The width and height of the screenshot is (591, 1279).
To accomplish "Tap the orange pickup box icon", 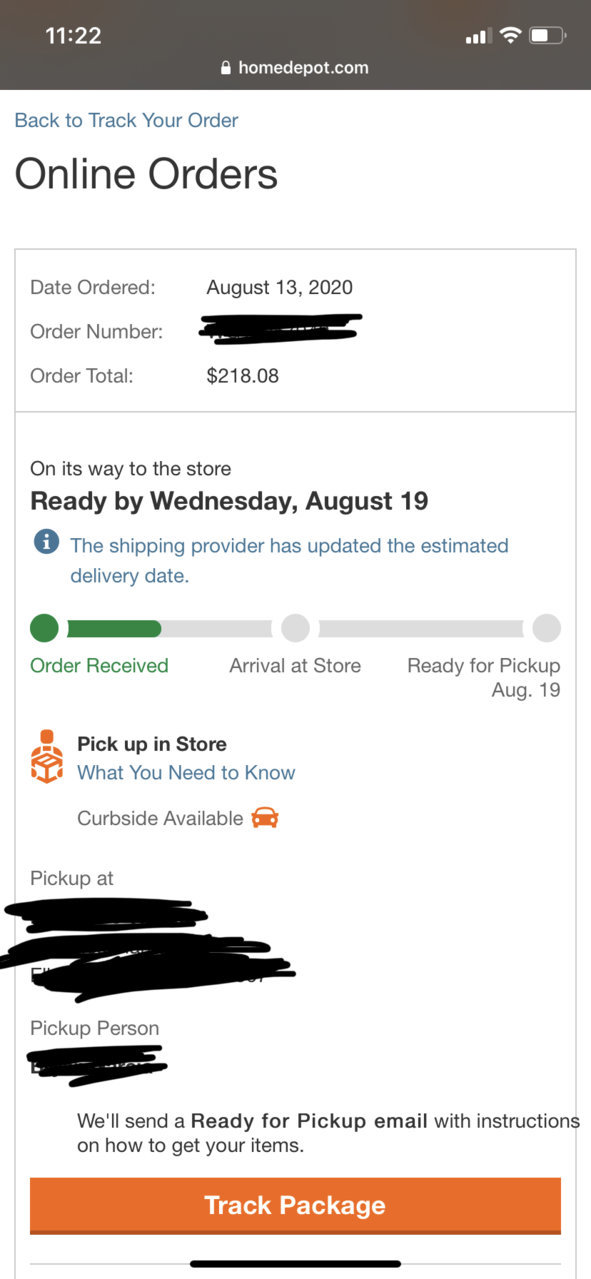I will point(46,757).
